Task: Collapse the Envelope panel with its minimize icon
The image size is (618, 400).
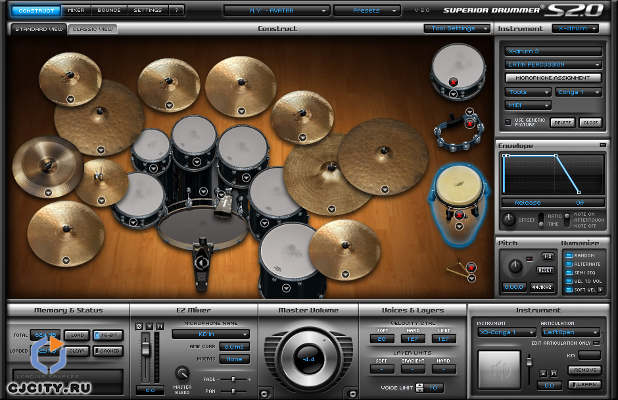Action: tap(603, 145)
